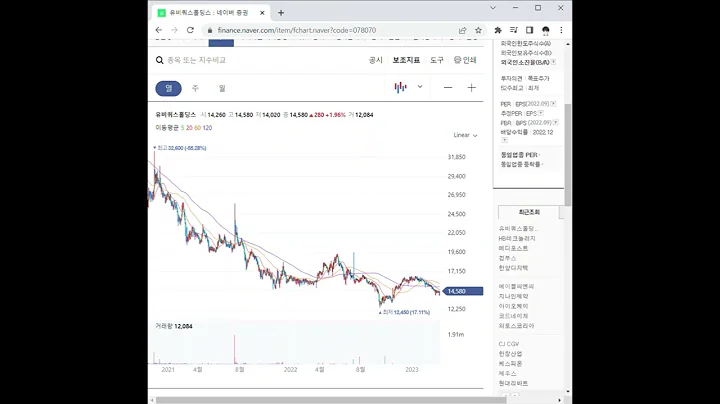
Task: Open 지나인제약 from recent list
Action: coord(513,296)
